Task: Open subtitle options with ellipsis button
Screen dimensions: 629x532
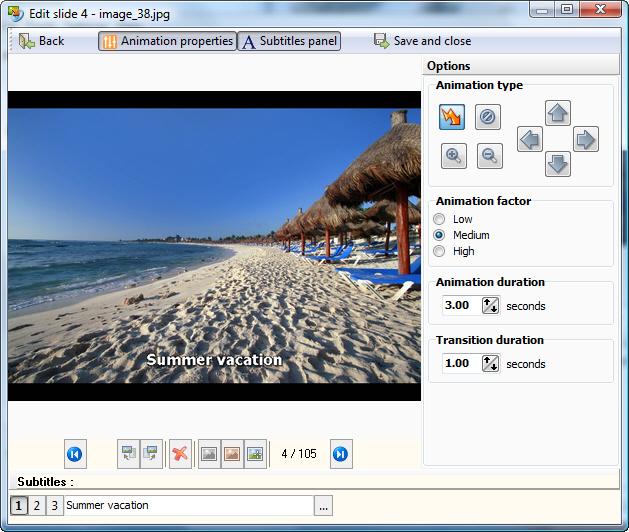Action: click(x=323, y=506)
